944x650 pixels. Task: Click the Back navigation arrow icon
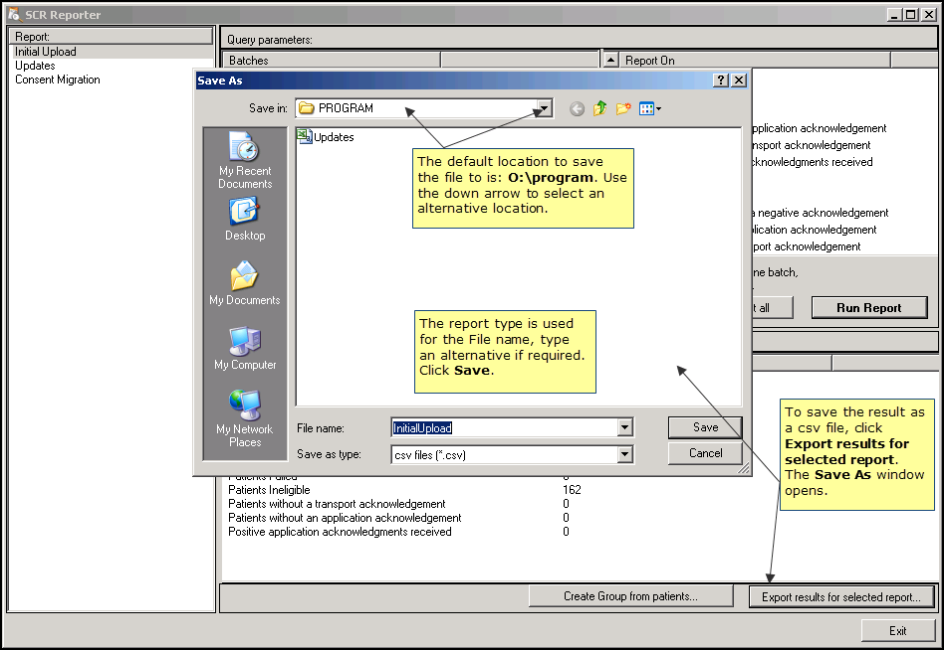(x=577, y=109)
